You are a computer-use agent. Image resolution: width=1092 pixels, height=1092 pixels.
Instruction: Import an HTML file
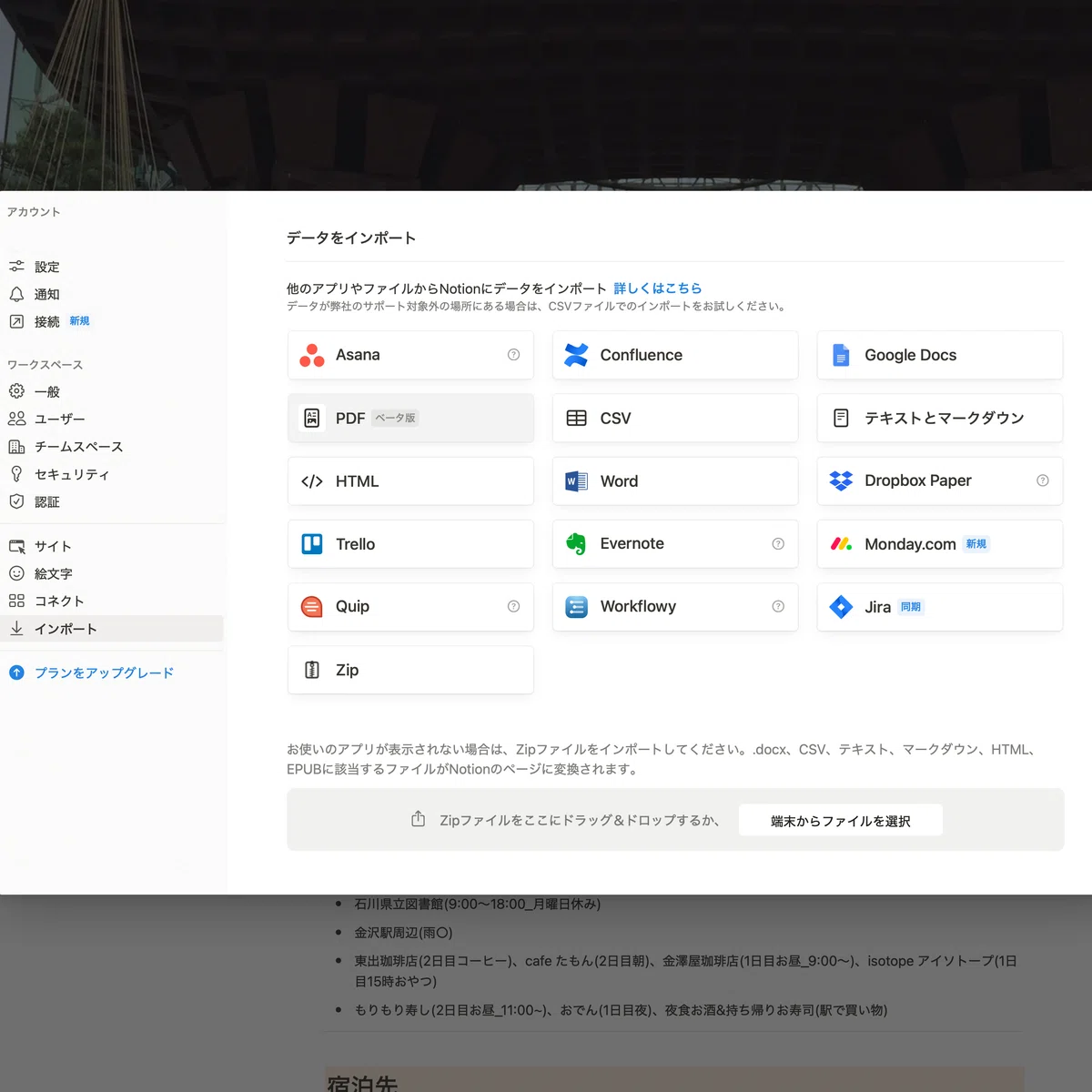[x=410, y=481]
